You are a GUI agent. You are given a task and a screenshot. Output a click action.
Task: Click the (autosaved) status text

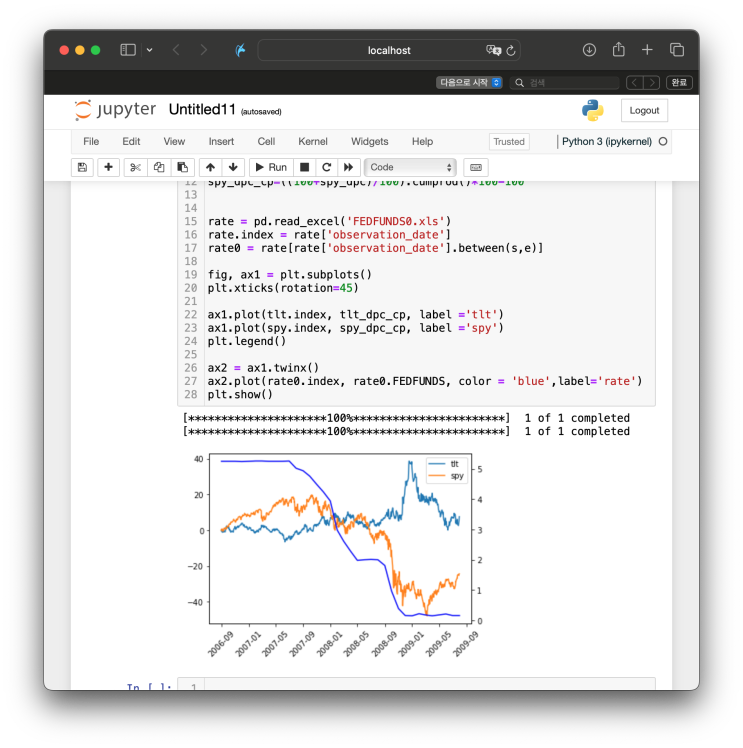tap(261, 112)
